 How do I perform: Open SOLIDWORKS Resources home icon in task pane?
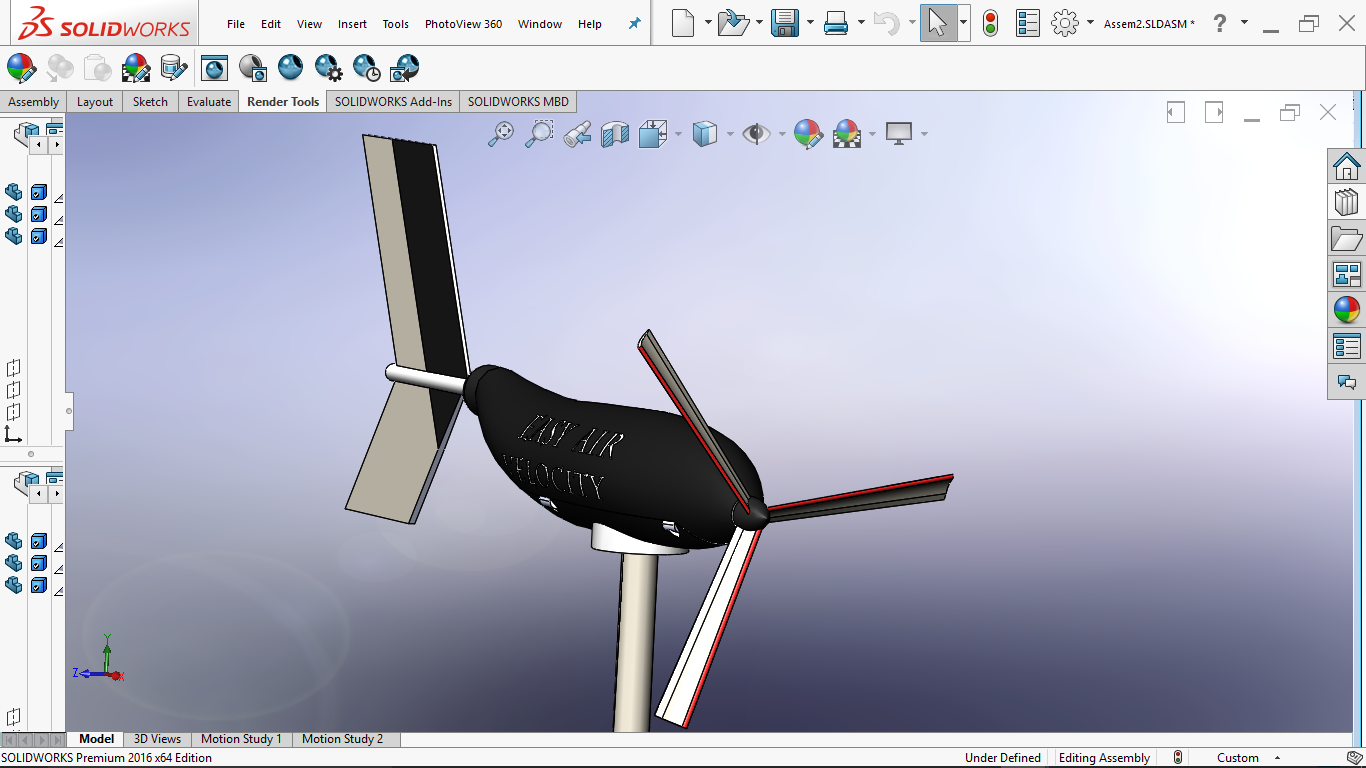[1347, 166]
